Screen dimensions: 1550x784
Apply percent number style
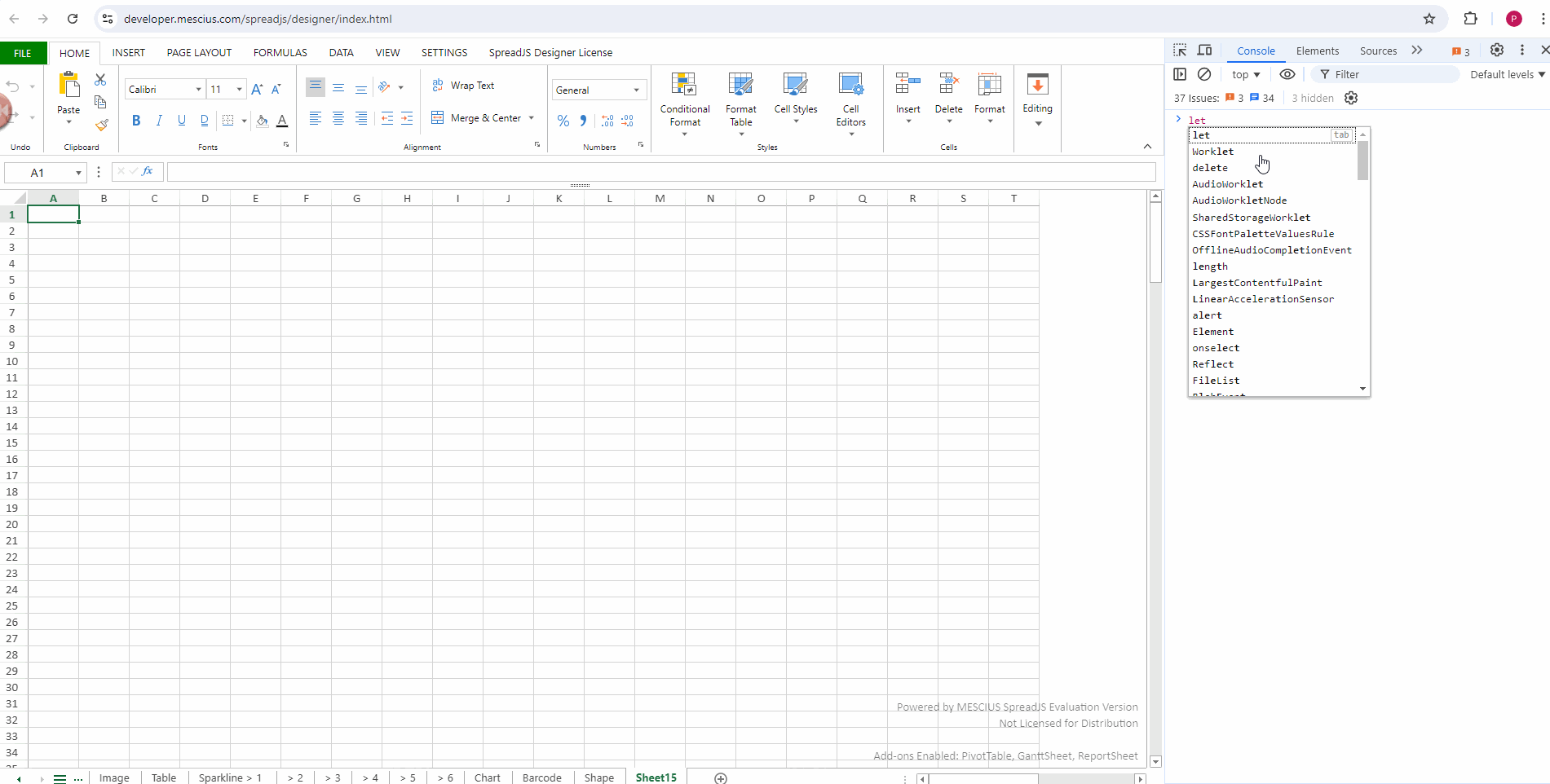(563, 121)
